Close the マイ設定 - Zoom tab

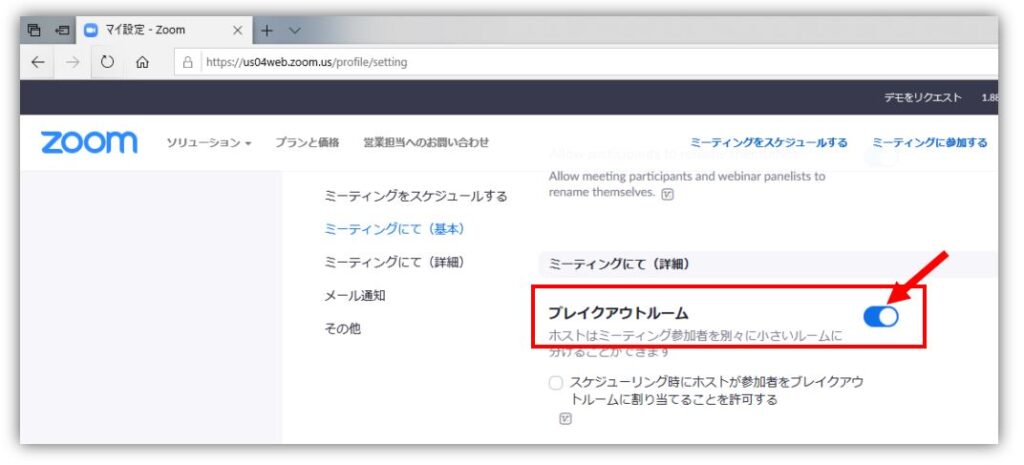coord(238,30)
